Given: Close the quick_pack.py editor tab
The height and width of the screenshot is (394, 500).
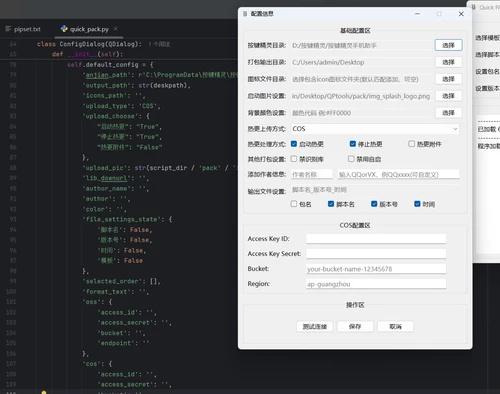Looking at the screenshot, I should pos(116,29).
